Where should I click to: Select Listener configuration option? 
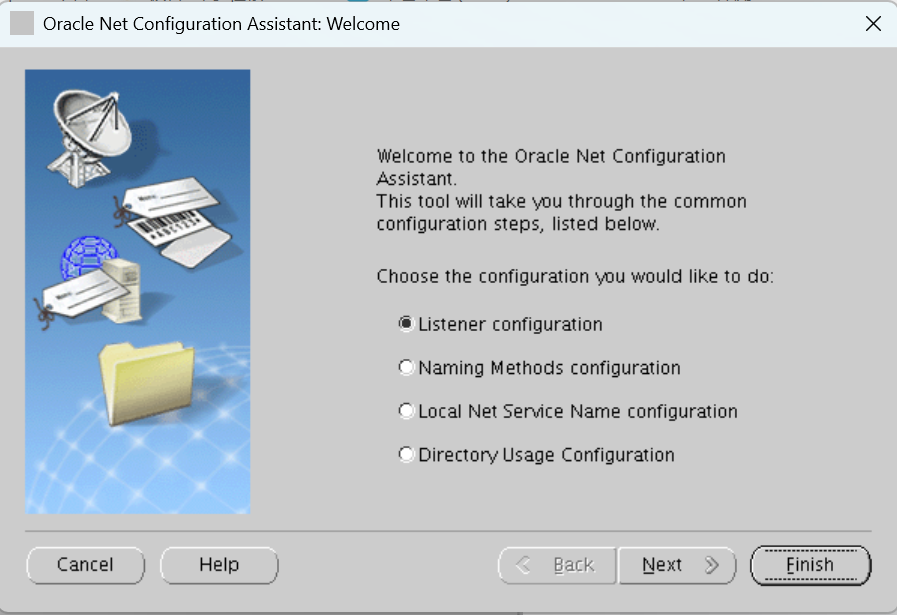pyautogui.click(x=406, y=323)
